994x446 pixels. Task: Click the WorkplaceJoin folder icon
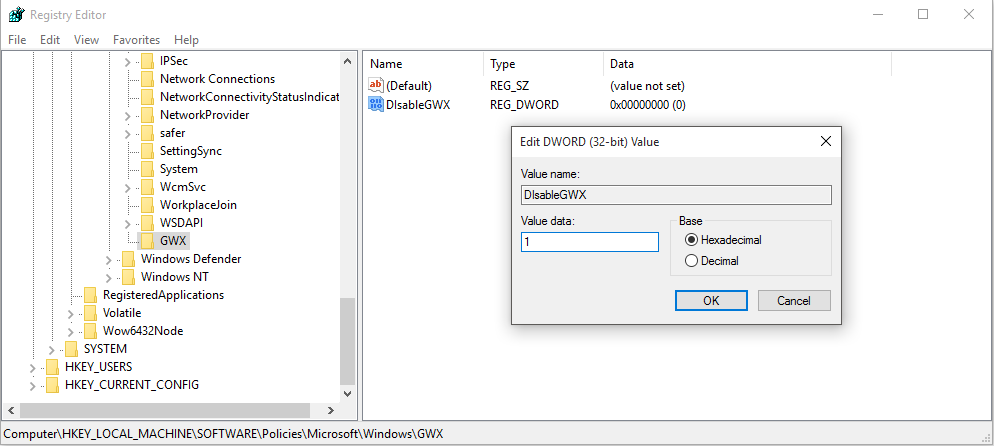click(147, 205)
